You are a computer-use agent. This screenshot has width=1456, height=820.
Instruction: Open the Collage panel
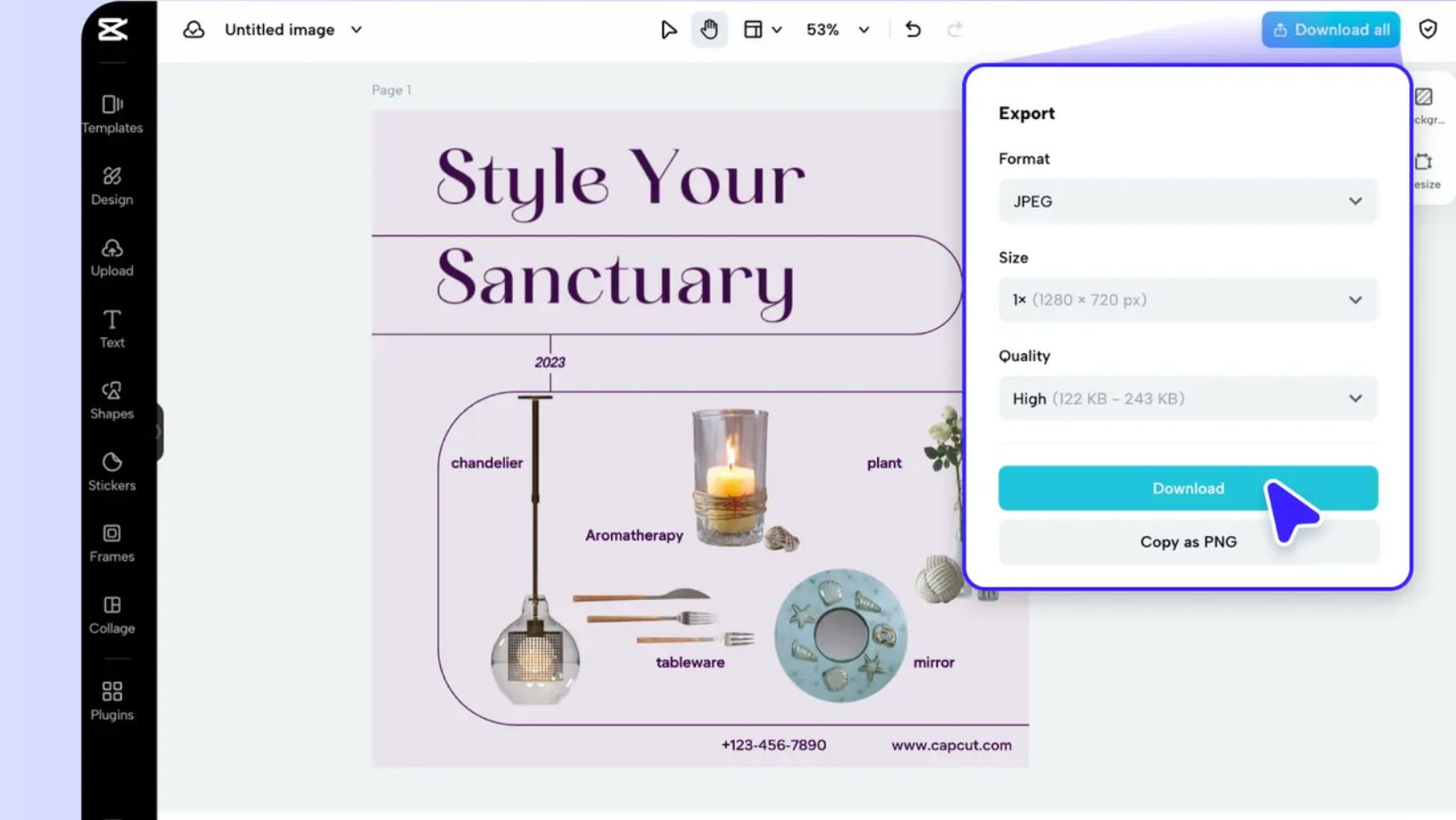112,614
